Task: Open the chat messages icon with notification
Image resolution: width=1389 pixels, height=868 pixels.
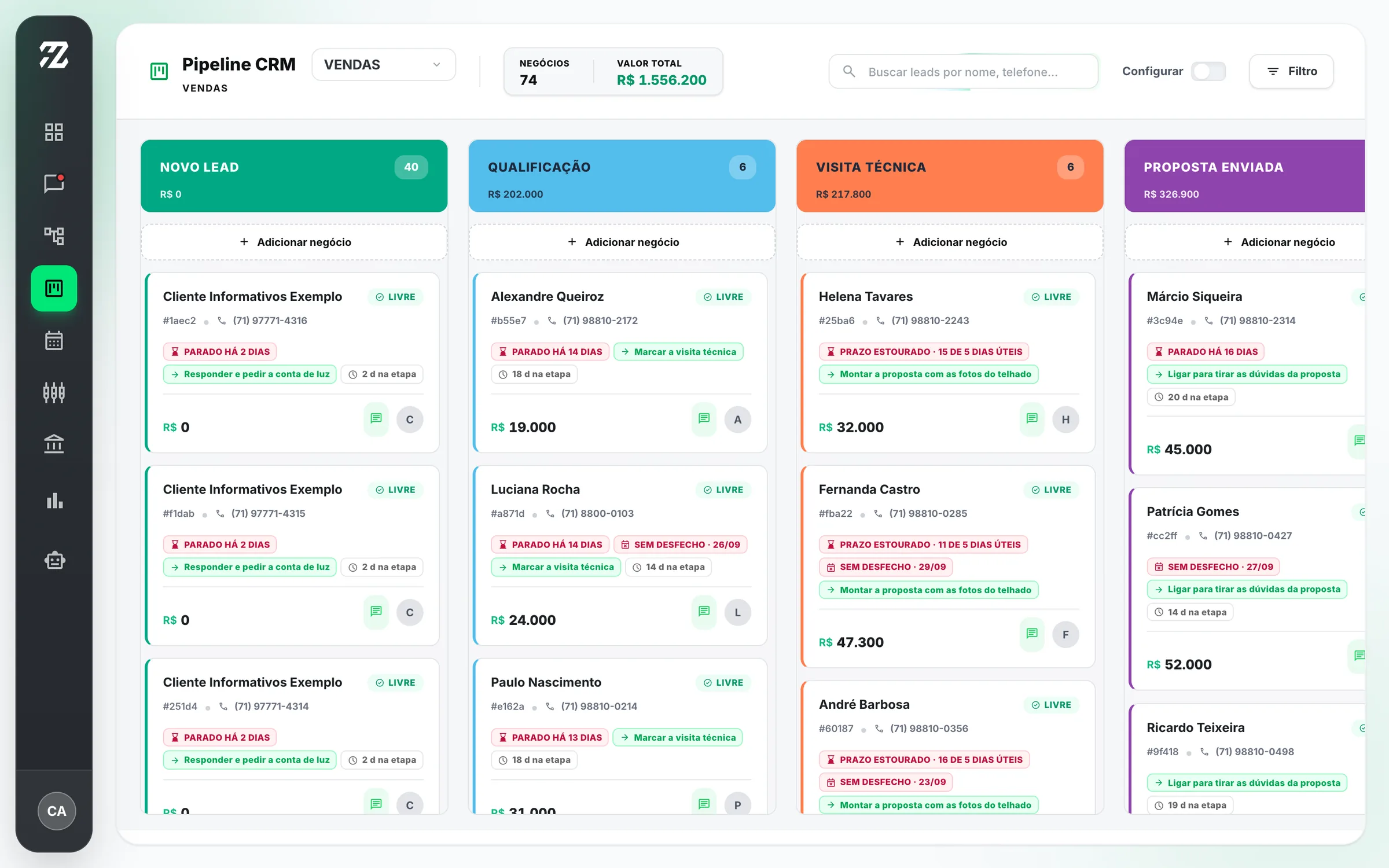Action: [54, 183]
